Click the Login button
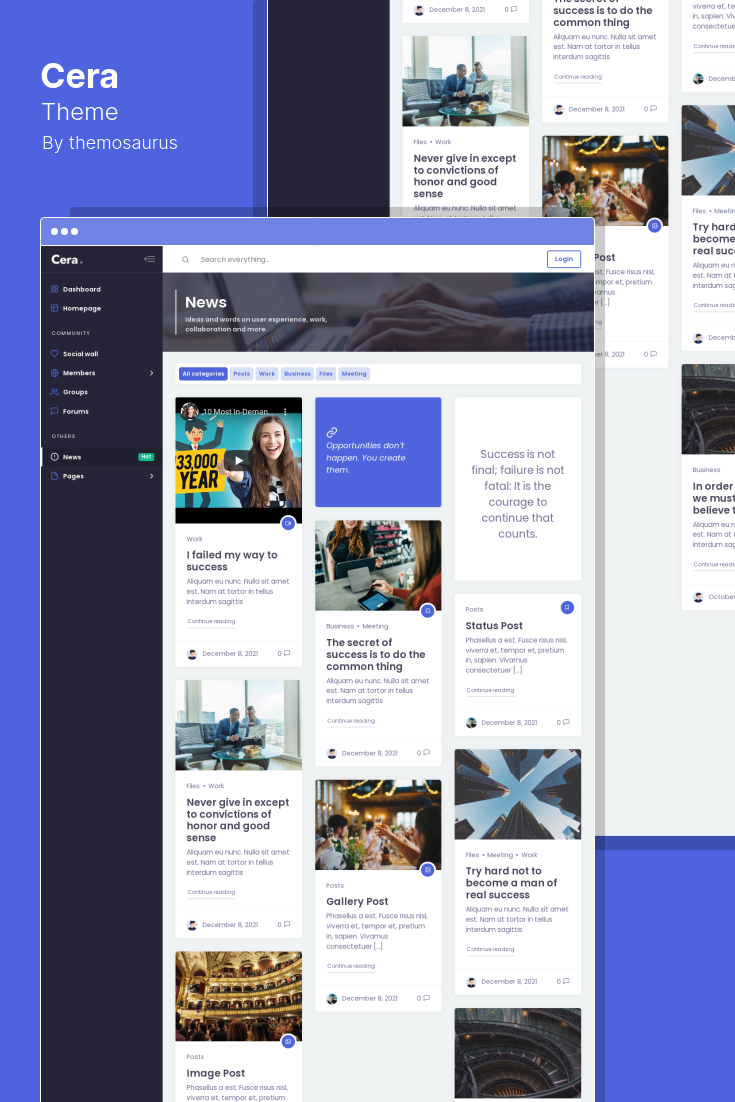This screenshot has width=735, height=1102. tap(564, 259)
